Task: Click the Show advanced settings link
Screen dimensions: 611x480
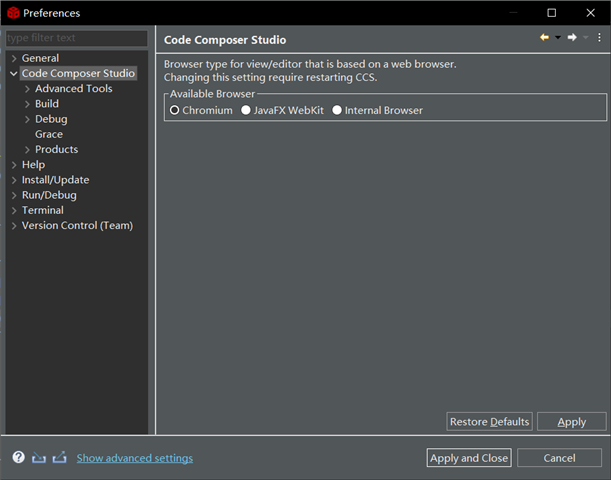Action: (x=135, y=458)
